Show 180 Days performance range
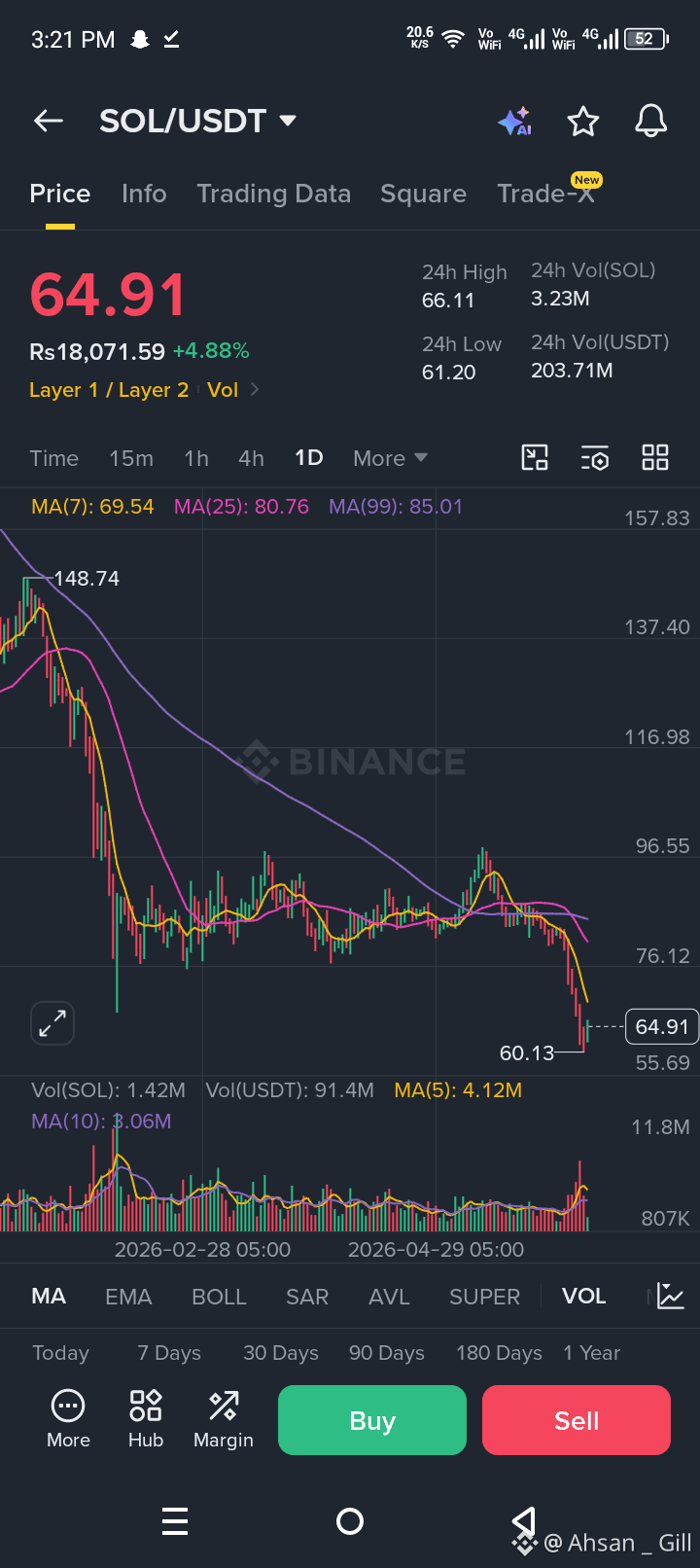 coord(499,1353)
